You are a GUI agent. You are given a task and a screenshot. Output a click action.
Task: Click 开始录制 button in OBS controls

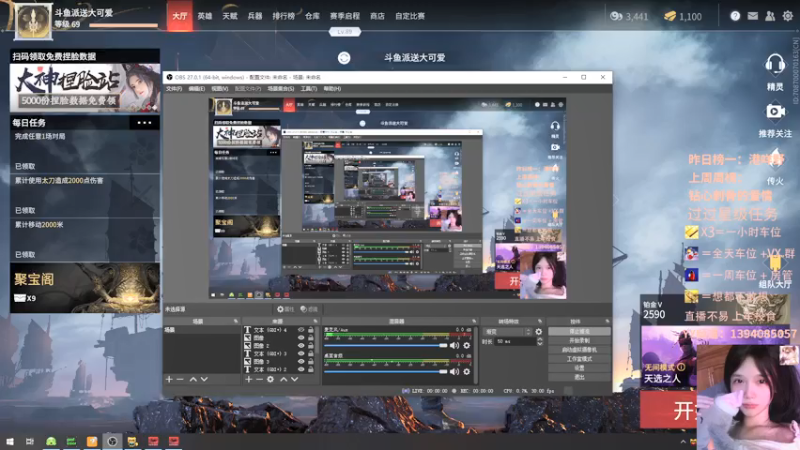(579, 340)
